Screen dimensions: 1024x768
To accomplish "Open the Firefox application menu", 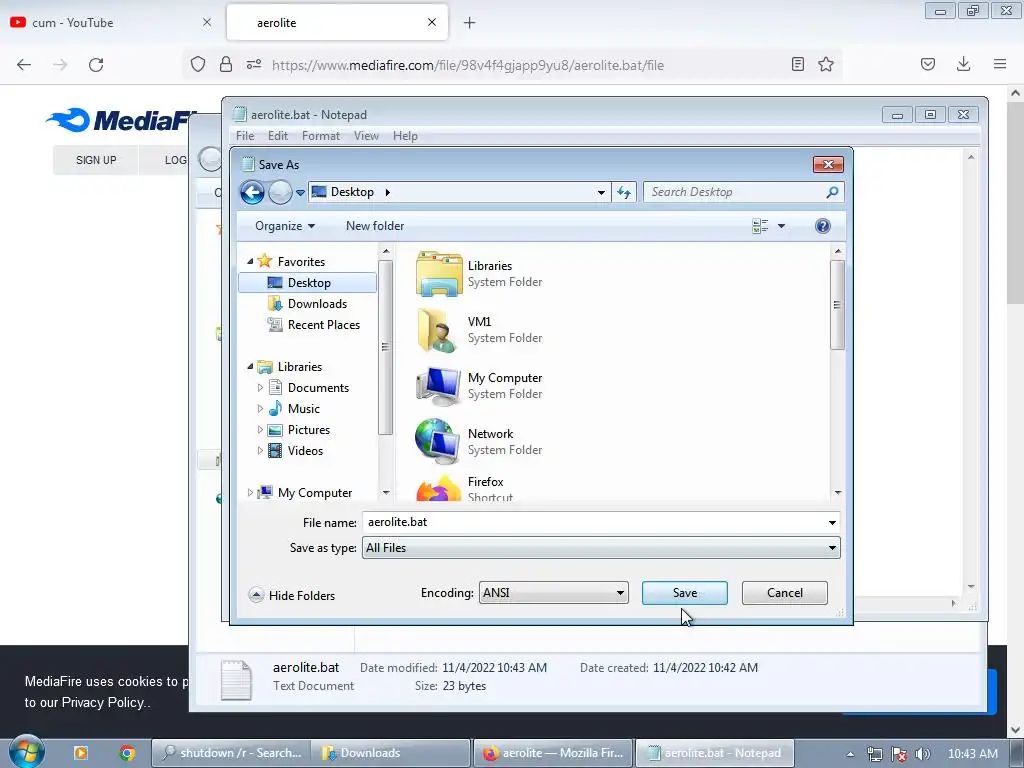I will (1000, 64).
